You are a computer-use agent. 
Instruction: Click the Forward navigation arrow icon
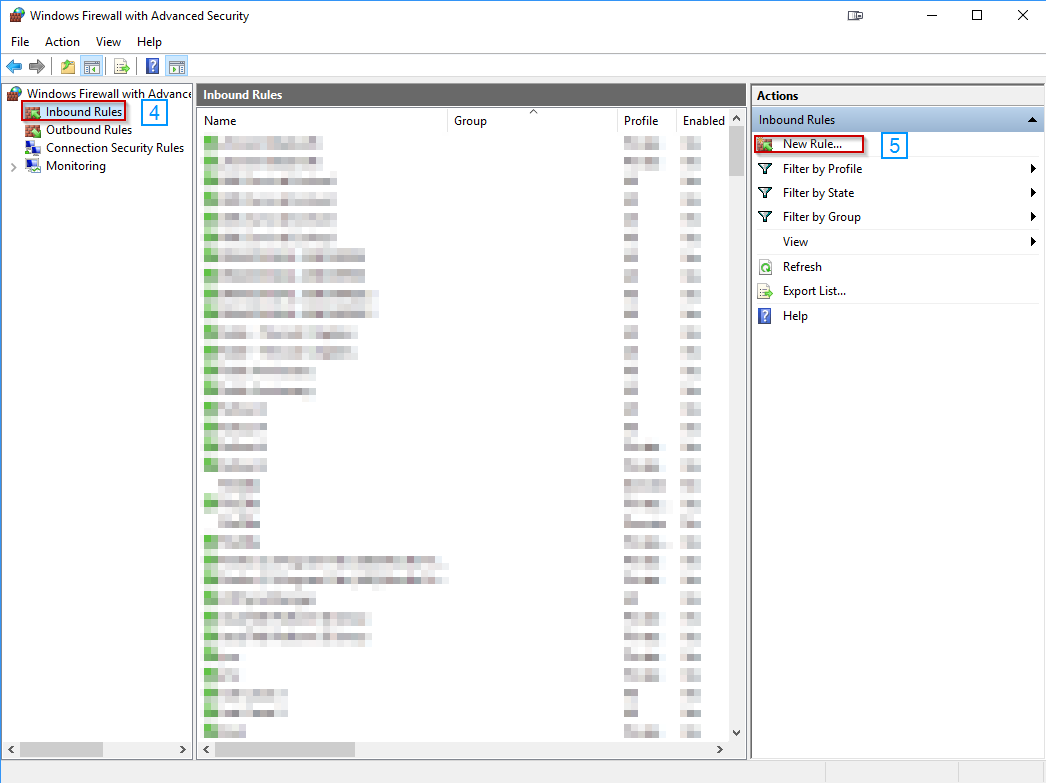[x=37, y=66]
